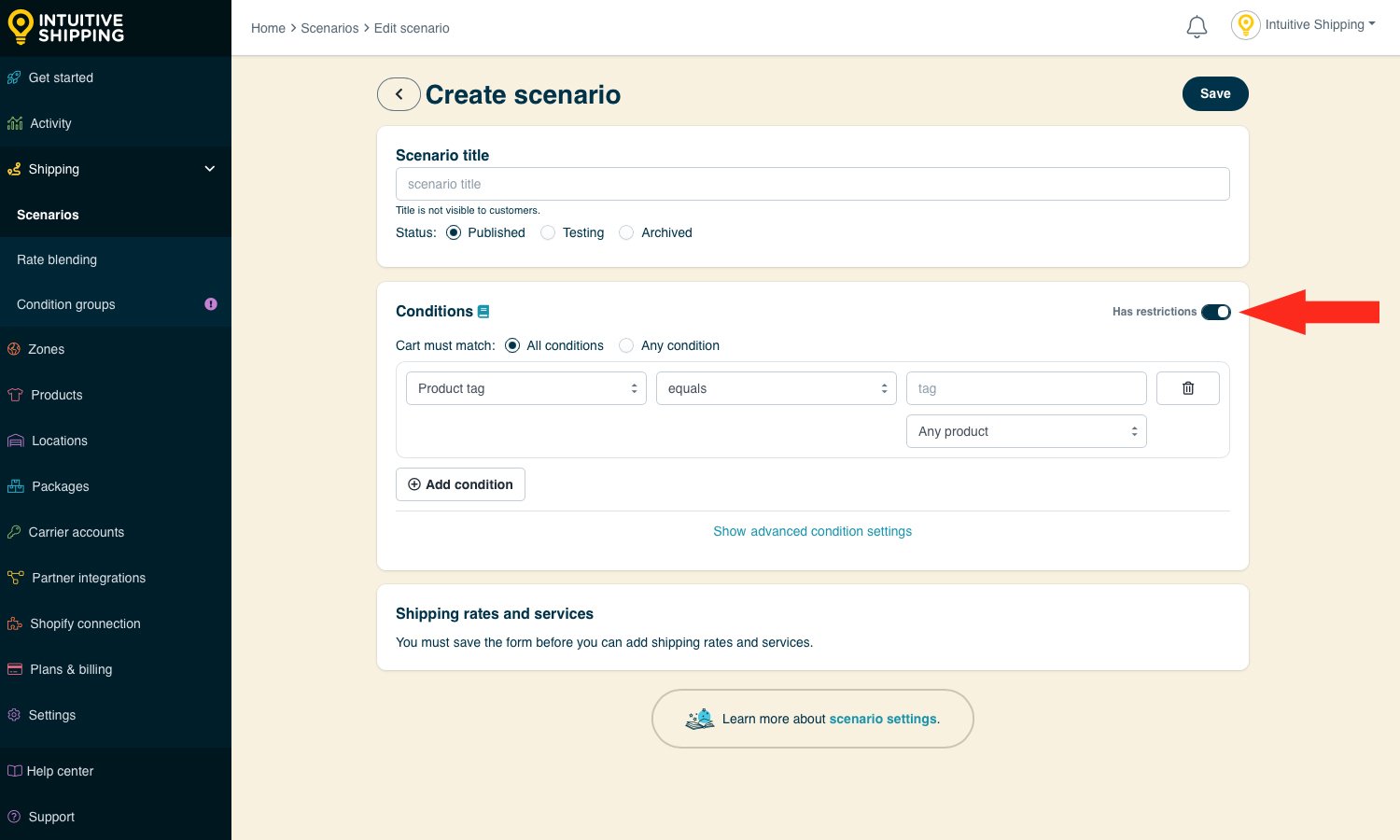Click the back arrow button
The image size is (1400, 840).
(x=399, y=94)
